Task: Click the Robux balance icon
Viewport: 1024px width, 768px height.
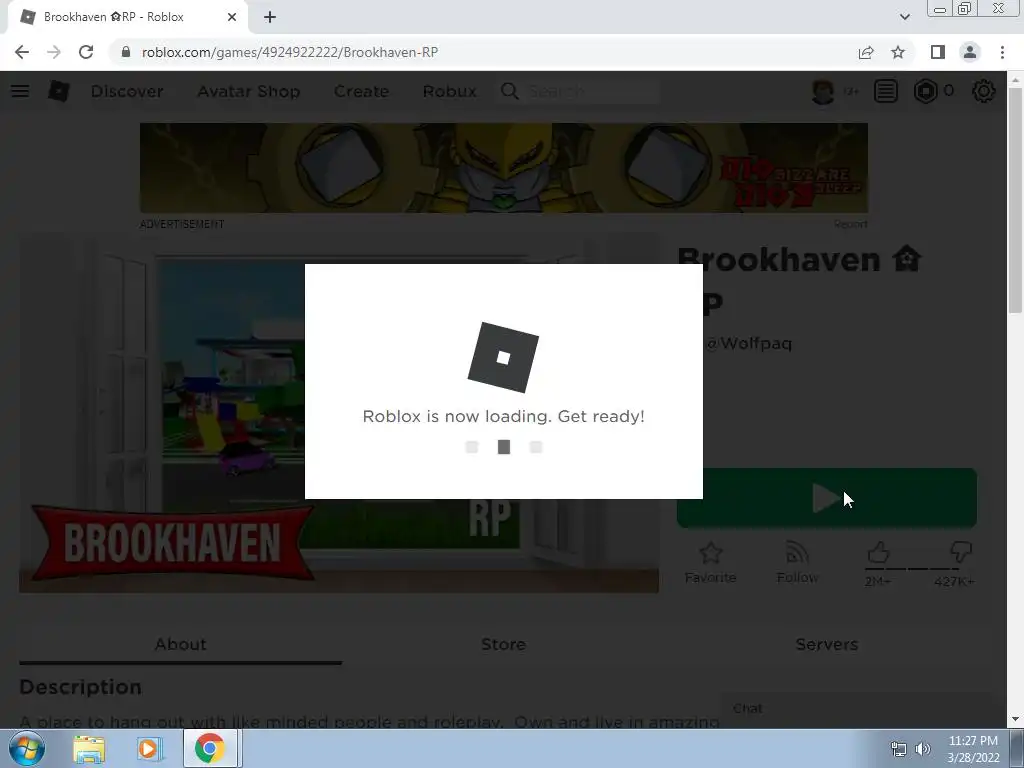Action: [925, 91]
